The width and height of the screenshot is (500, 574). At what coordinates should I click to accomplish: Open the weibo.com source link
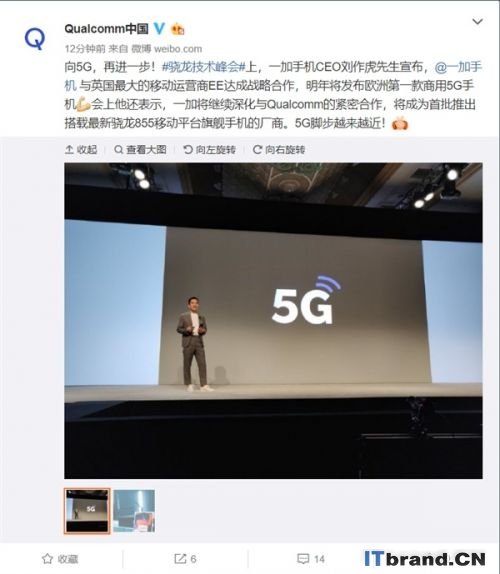click(x=178, y=49)
